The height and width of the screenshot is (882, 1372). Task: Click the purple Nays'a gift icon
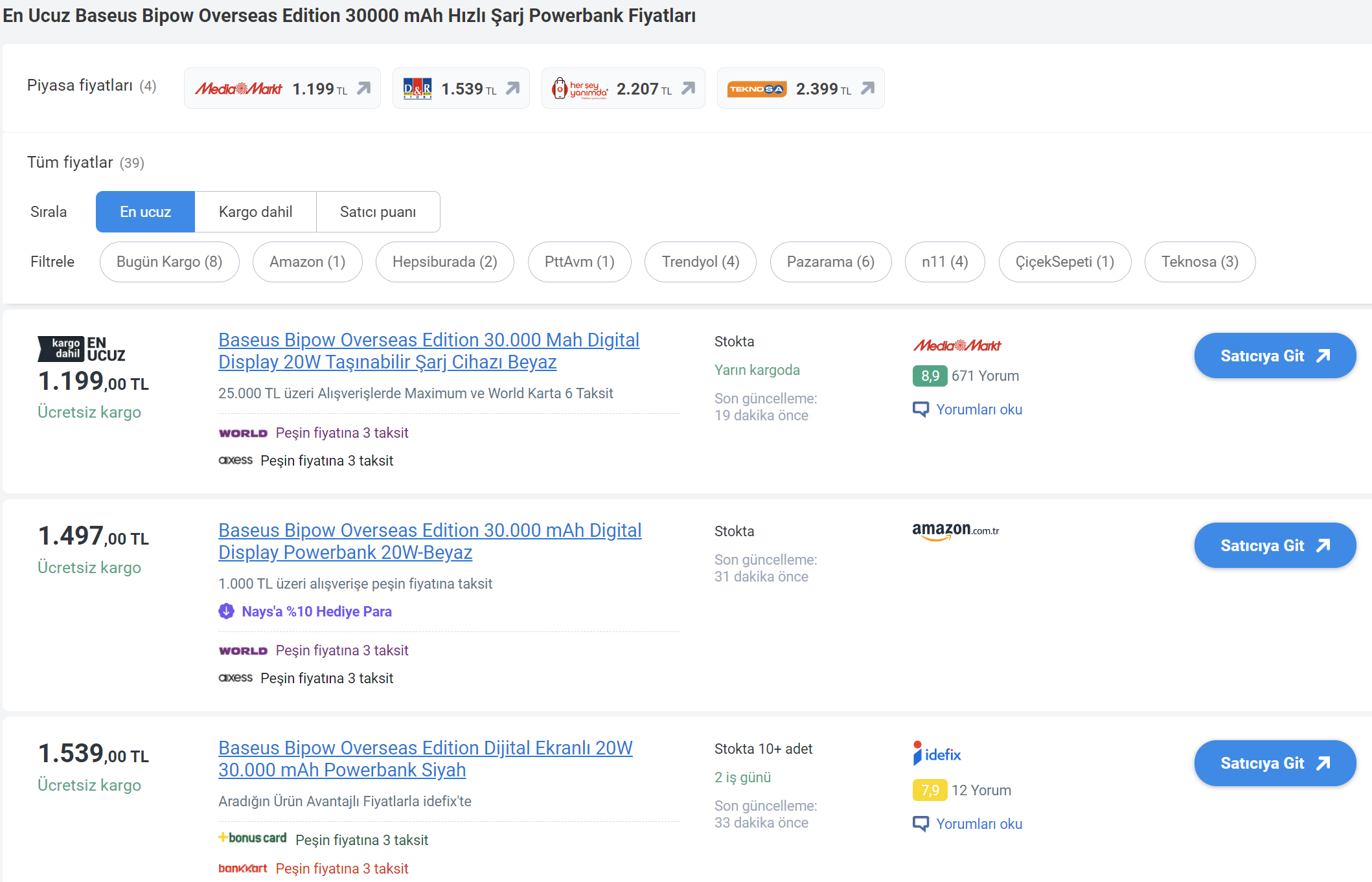click(x=226, y=611)
